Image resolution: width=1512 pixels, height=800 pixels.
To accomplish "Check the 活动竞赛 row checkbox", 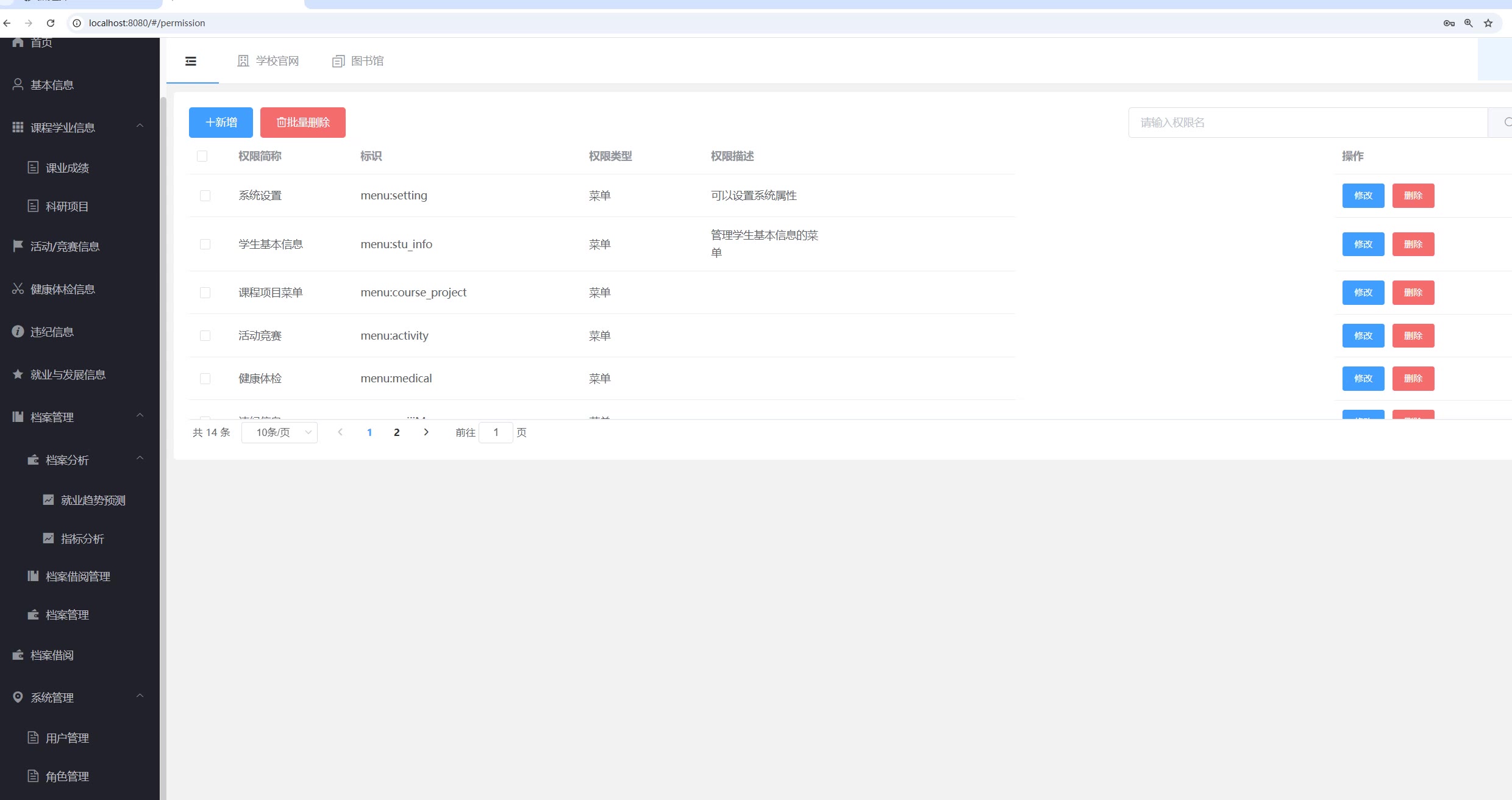I will [205, 336].
